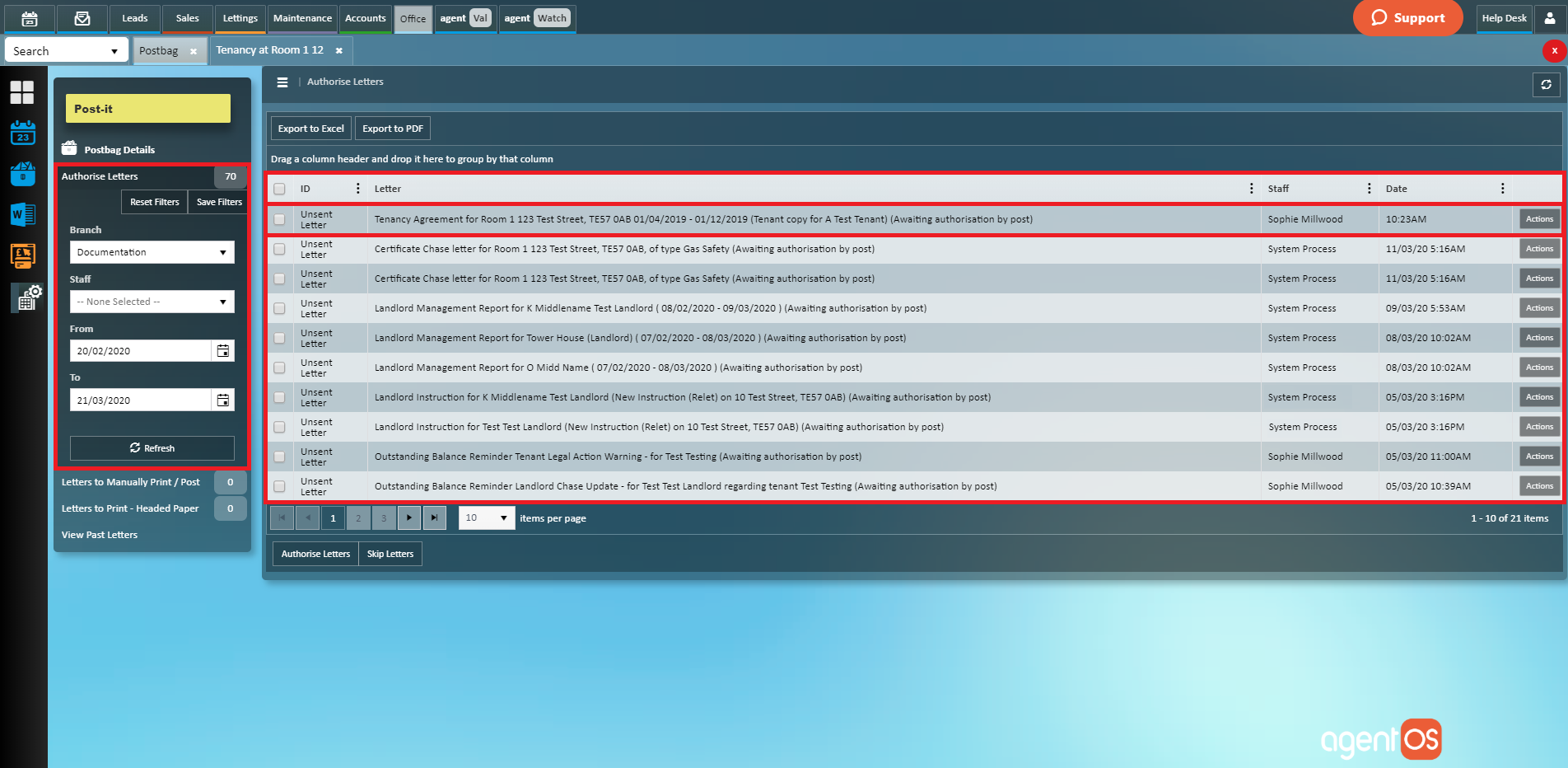
Task: Change the items per page dropdown
Action: tap(486, 518)
